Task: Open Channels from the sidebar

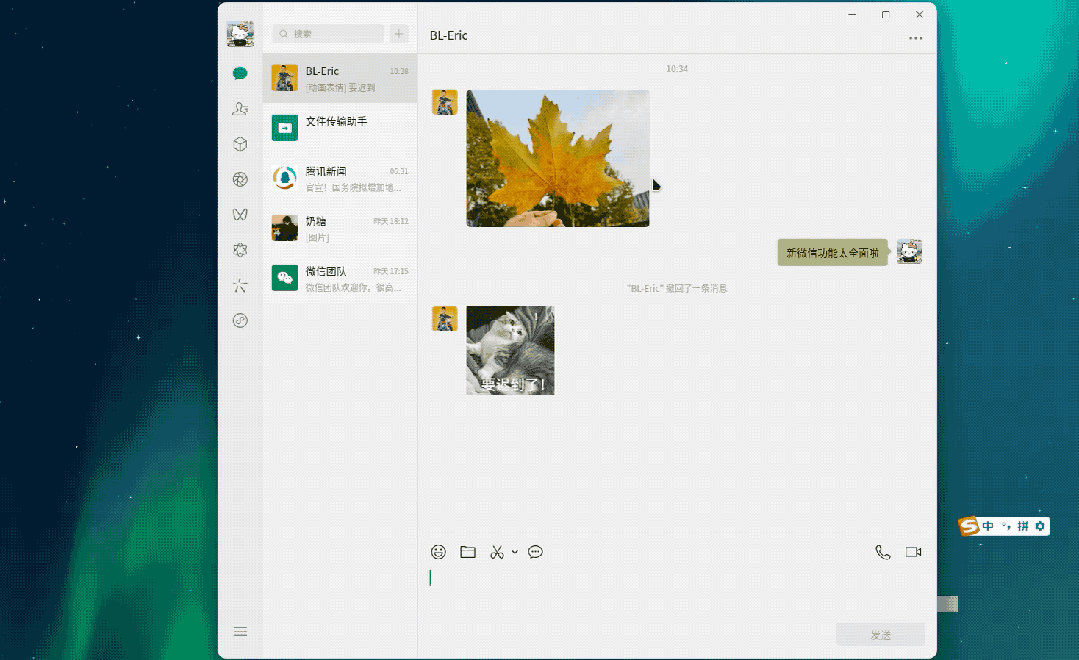Action: click(239, 213)
